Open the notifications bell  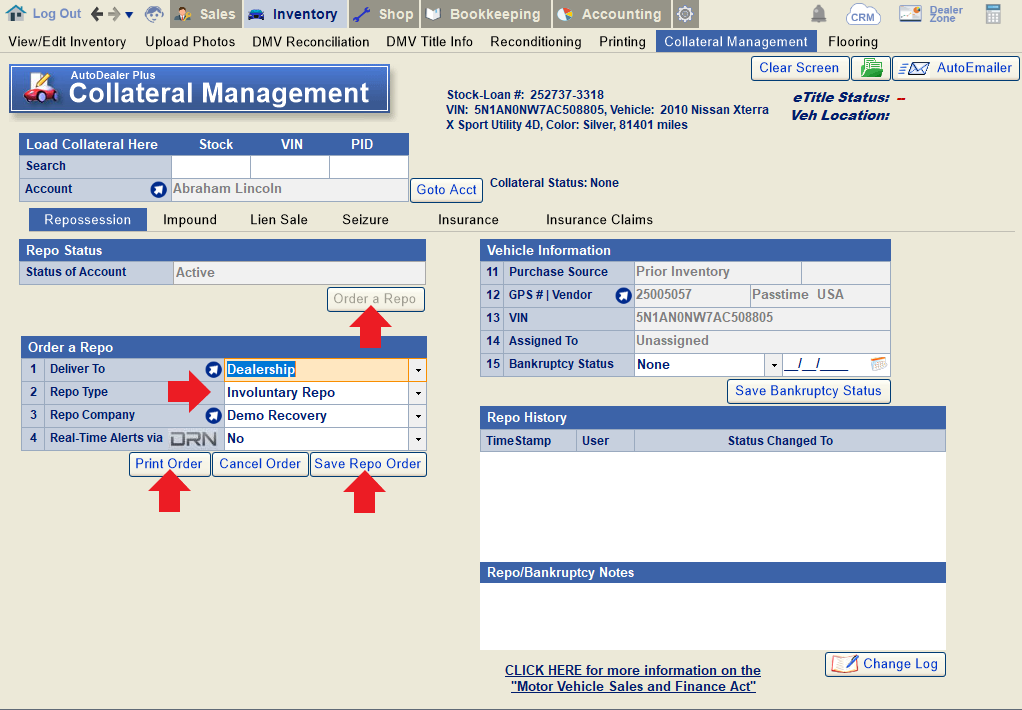(x=819, y=14)
